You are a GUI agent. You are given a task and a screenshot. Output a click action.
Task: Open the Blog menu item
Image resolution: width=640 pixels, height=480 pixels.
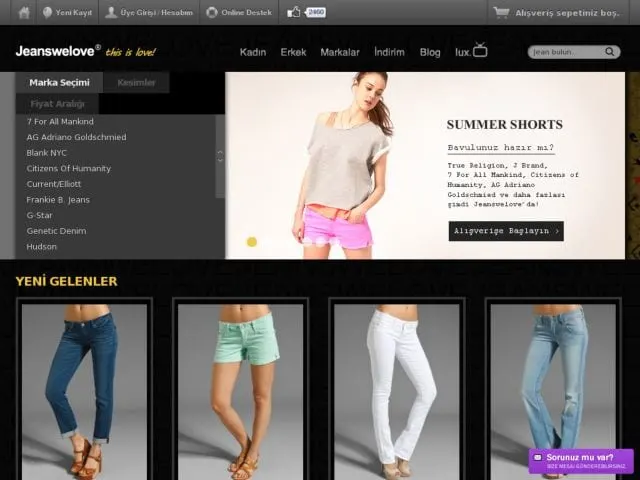[430, 52]
